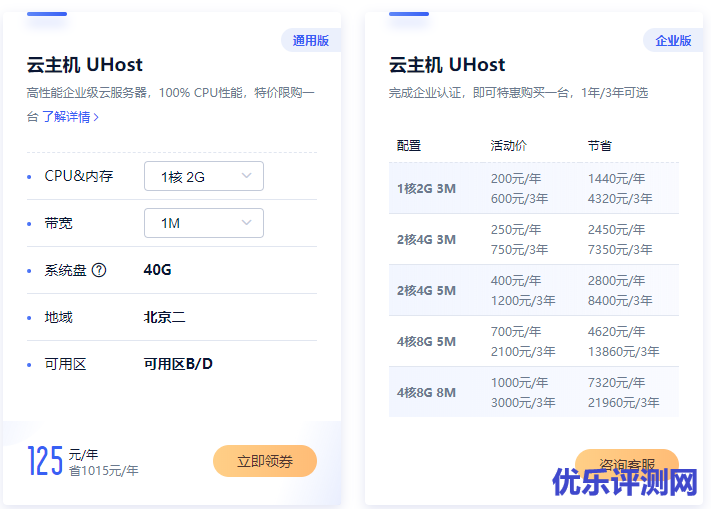Click the 北京二 region value
711x509 pixels.
(165, 317)
